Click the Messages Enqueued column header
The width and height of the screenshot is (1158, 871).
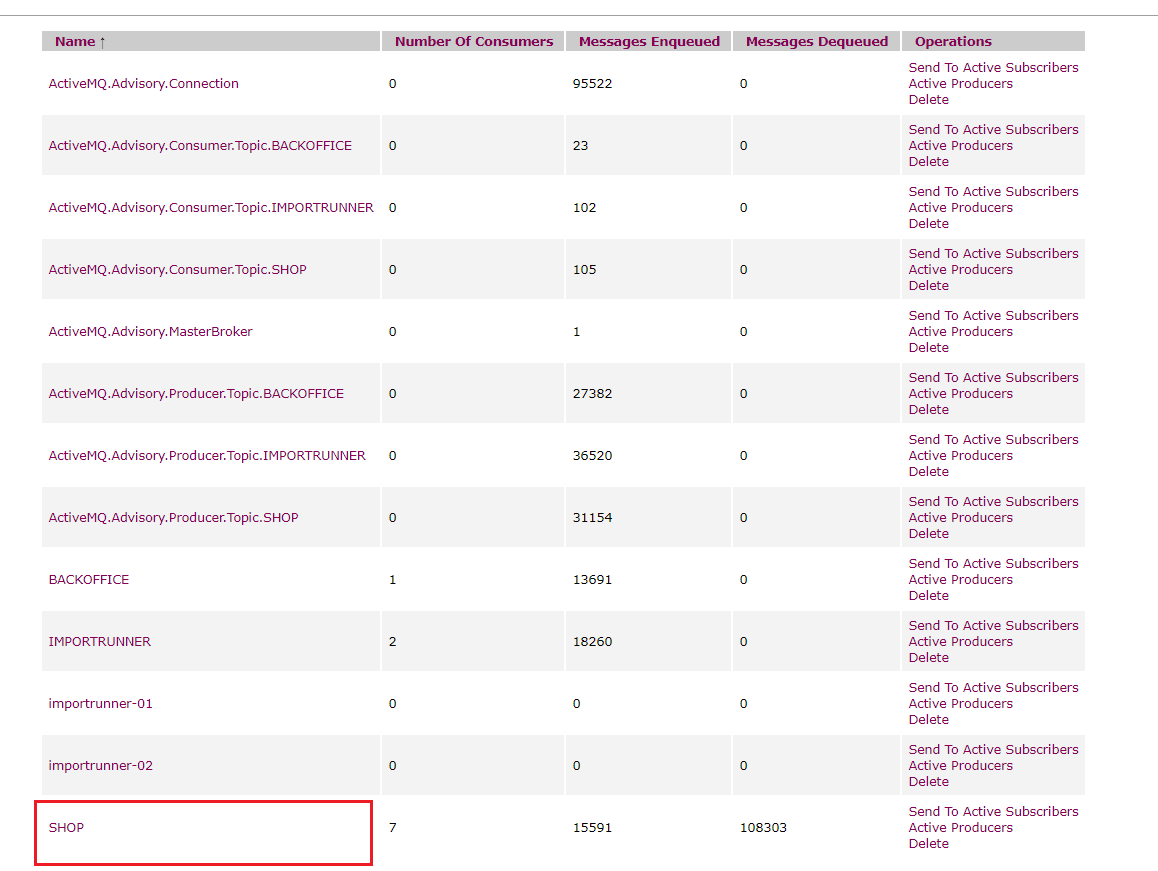click(649, 42)
